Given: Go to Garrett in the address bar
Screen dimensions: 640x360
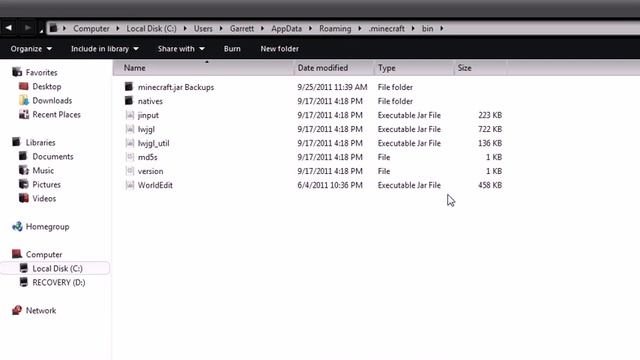Looking at the screenshot, I should tap(242, 29).
